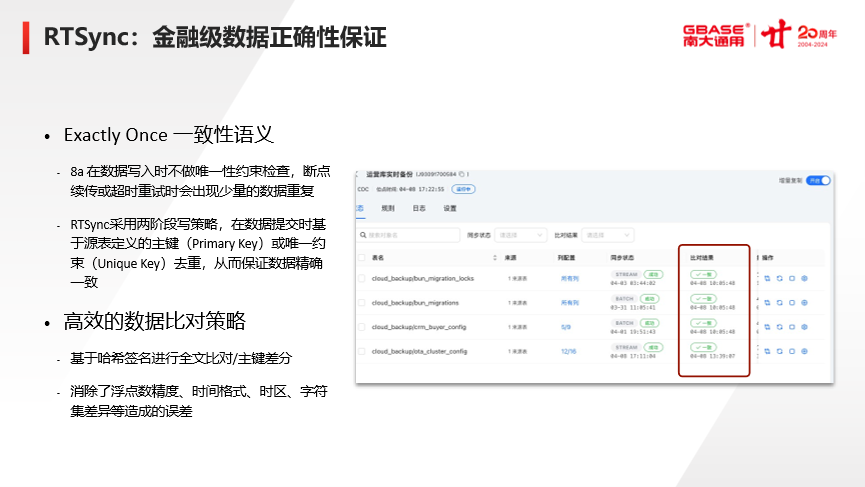Screen dimensions: 865x487
Task: Switch to the 规则 tab
Action: (x=388, y=208)
